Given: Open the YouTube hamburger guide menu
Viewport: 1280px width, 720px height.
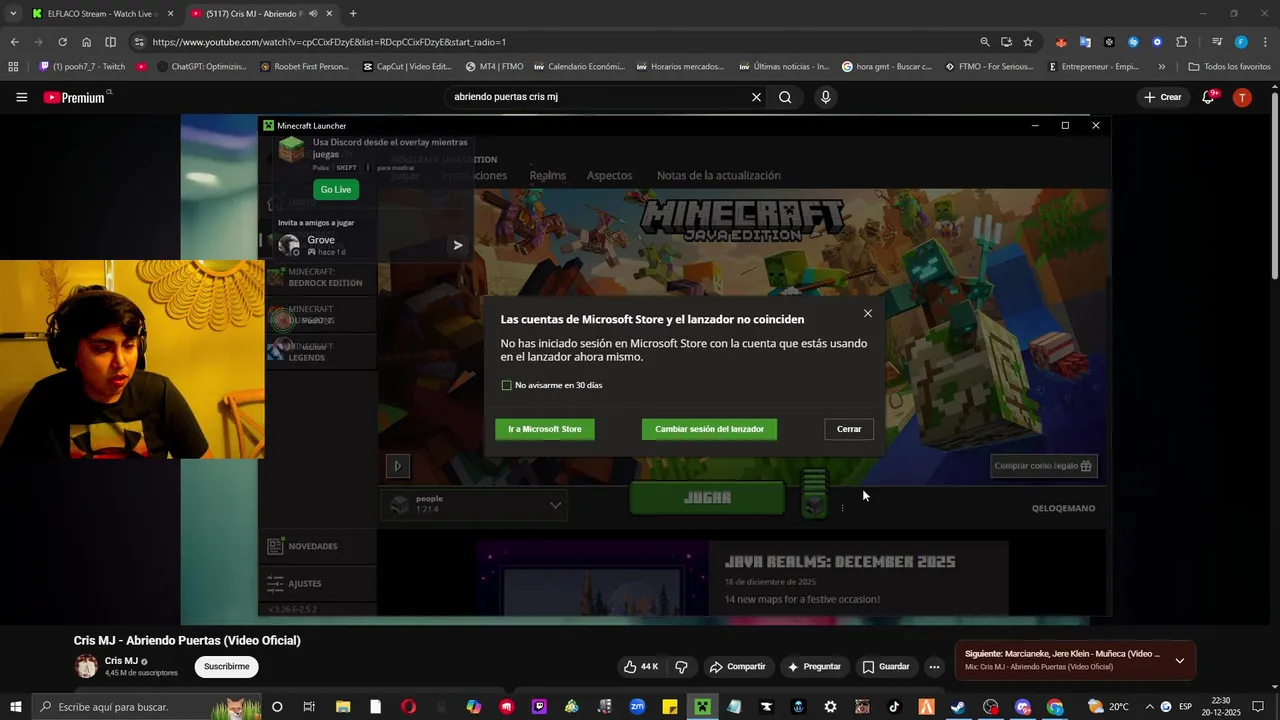Looking at the screenshot, I should [x=21, y=97].
